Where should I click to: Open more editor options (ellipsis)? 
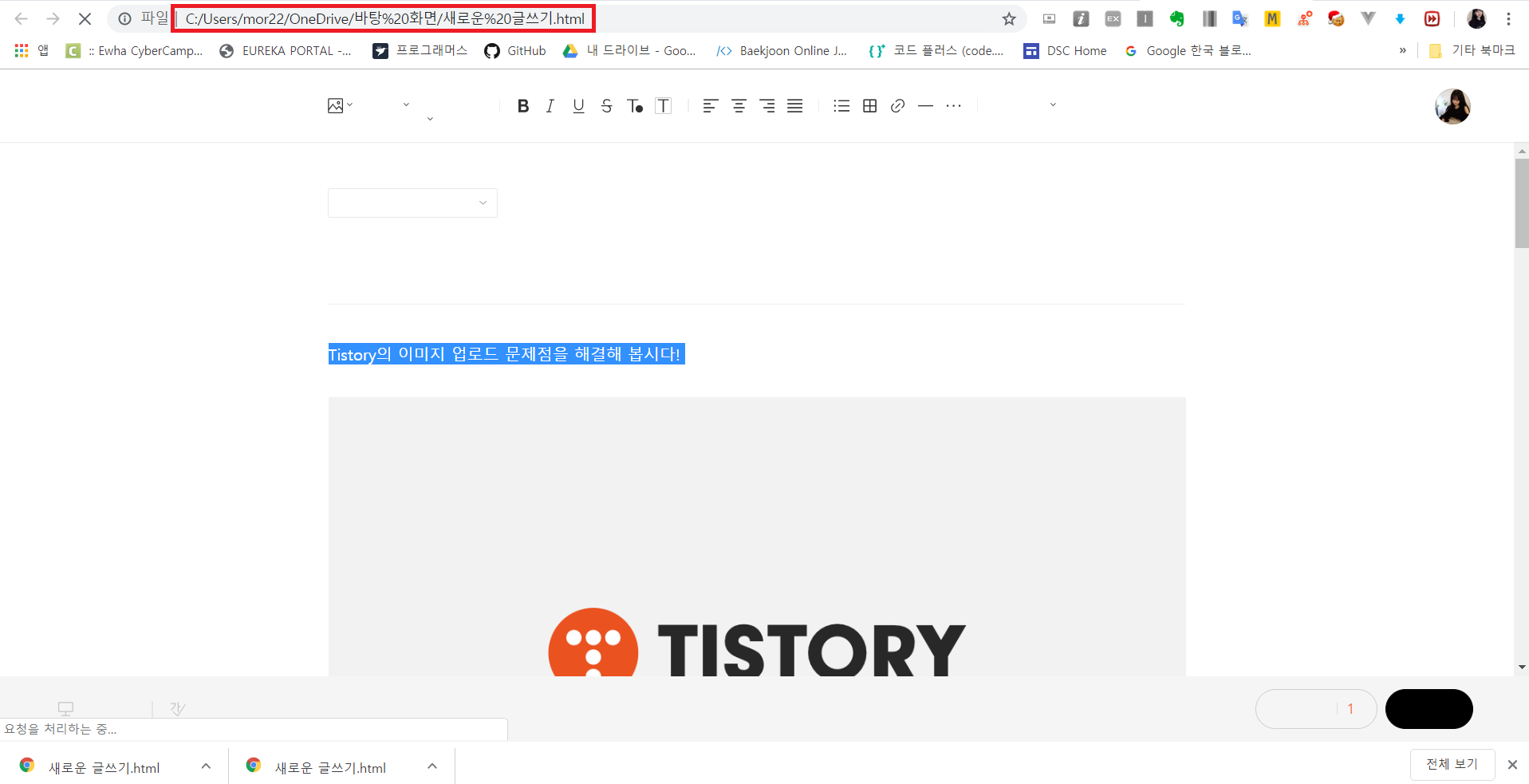point(954,106)
